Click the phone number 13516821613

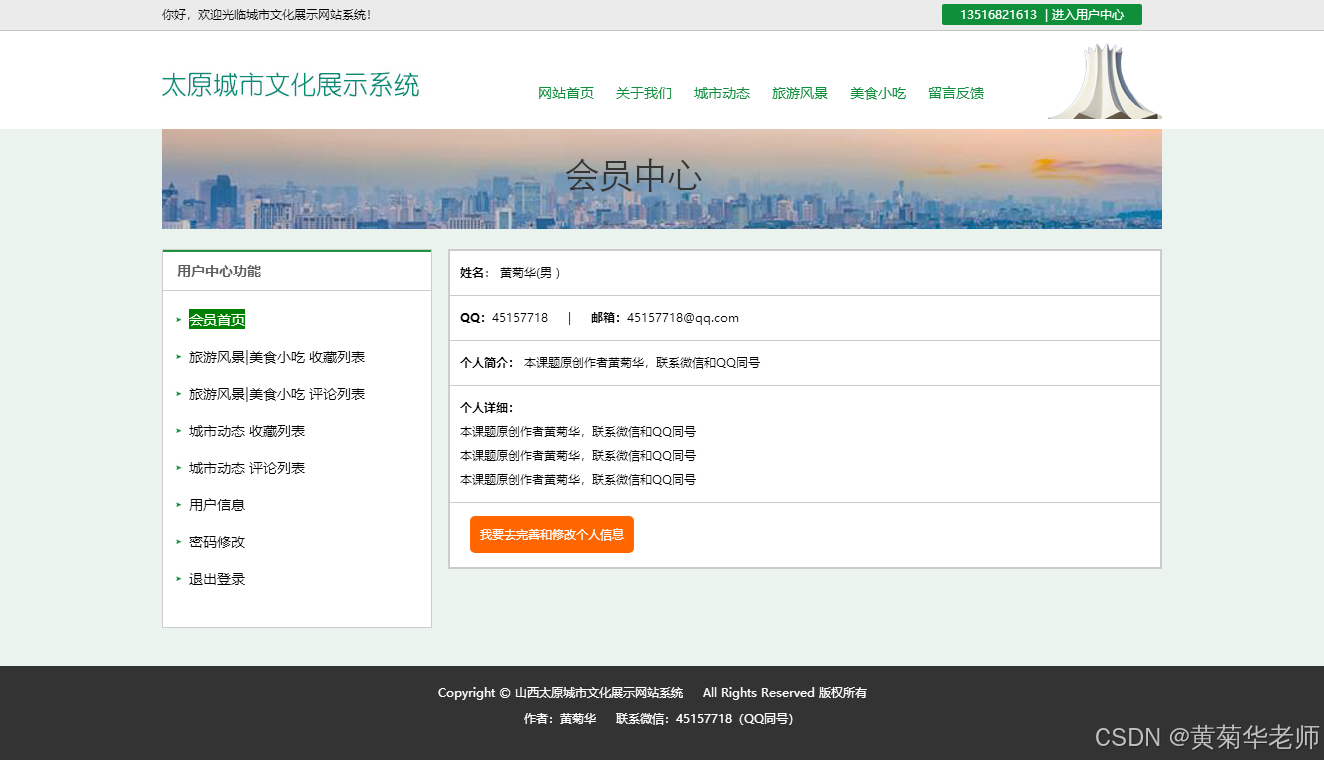tap(998, 15)
